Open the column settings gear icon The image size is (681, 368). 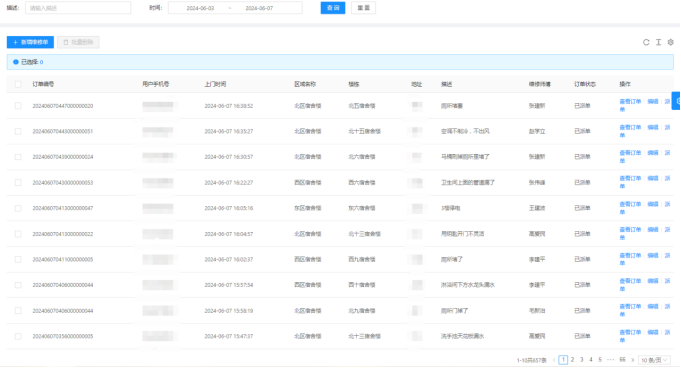tap(671, 42)
